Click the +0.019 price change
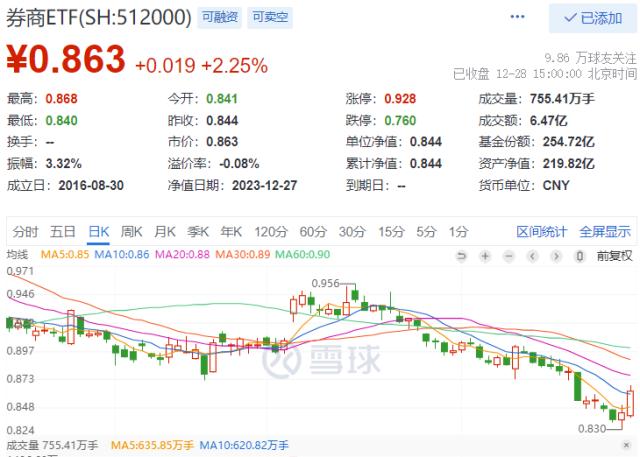Image resolution: width=640 pixels, height=457 pixels. click(165, 66)
